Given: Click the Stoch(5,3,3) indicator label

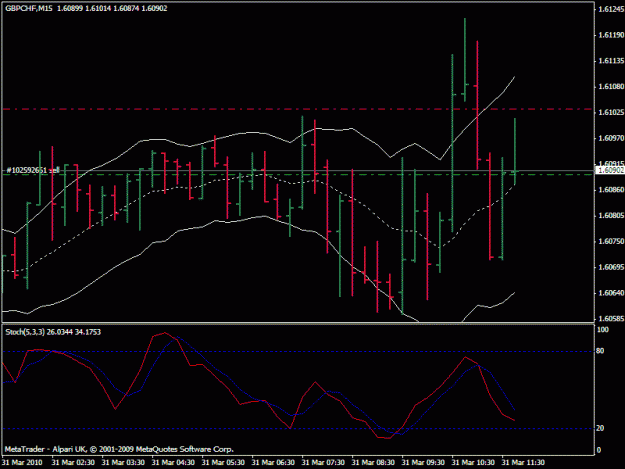Looking at the screenshot, I should (x=25, y=332).
